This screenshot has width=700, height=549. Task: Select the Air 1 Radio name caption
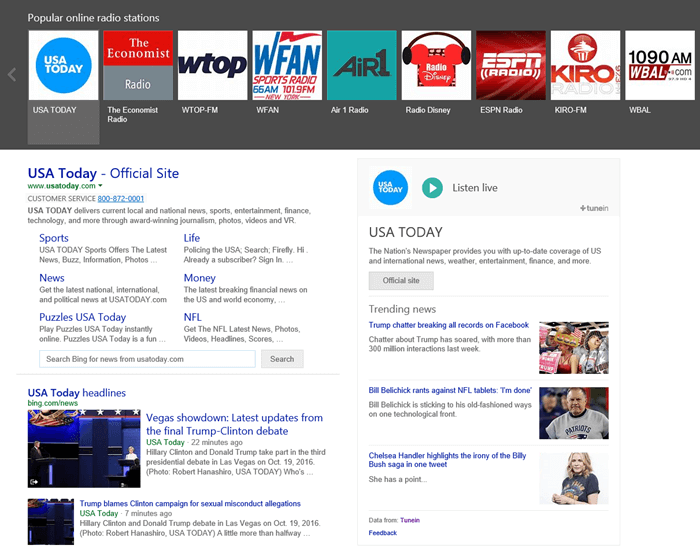point(350,110)
